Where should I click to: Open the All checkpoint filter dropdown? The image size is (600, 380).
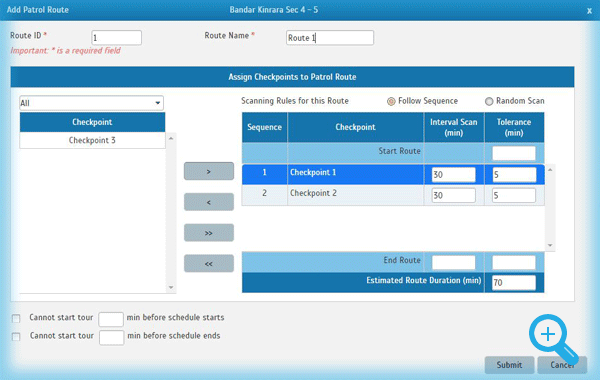91,103
